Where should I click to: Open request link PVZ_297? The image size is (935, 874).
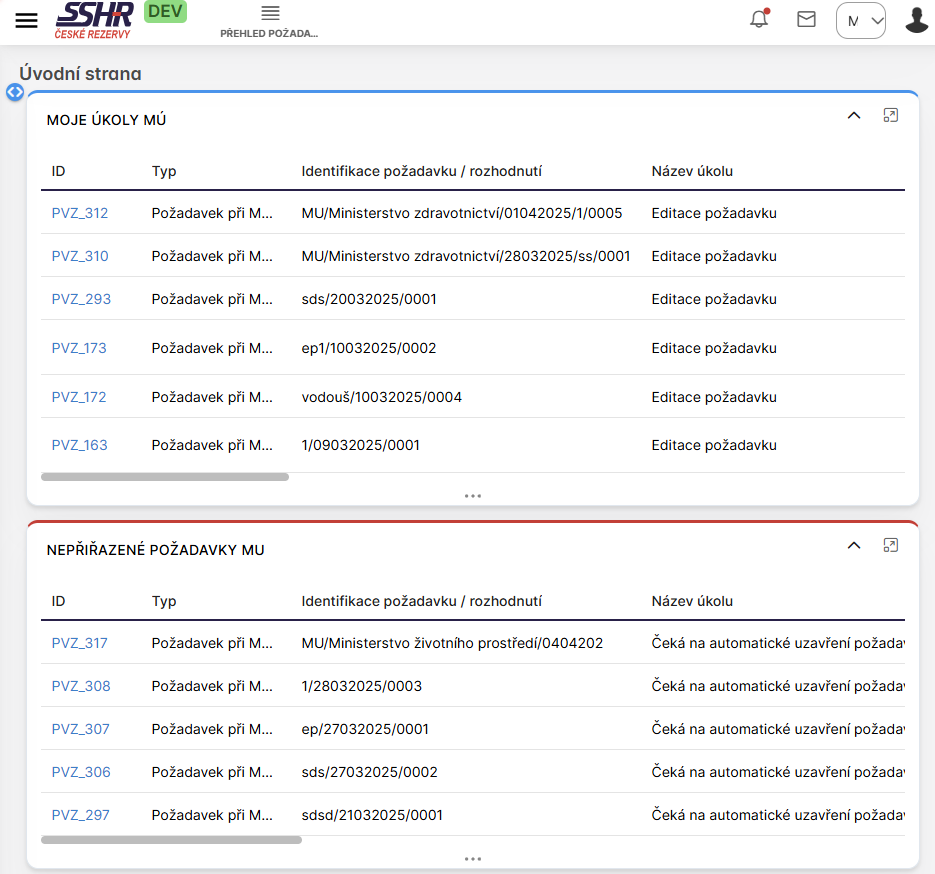click(x=80, y=815)
